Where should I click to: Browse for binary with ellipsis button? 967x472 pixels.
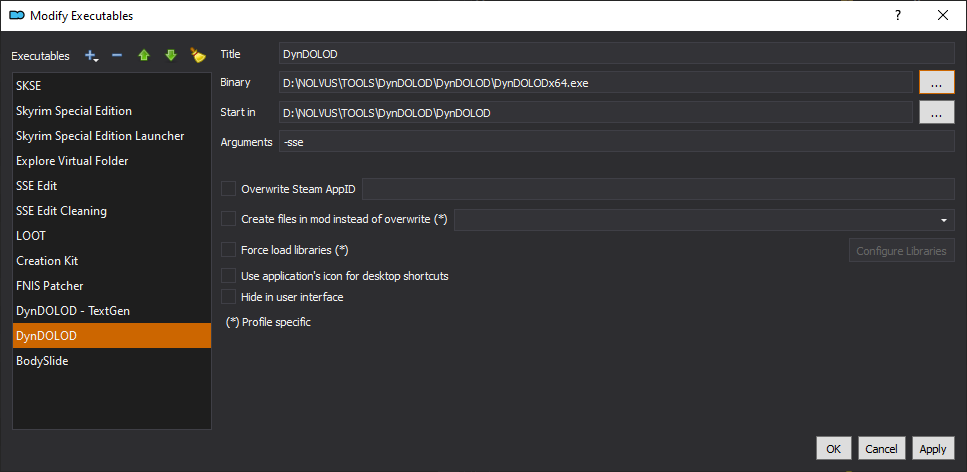click(x=937, y=83)
